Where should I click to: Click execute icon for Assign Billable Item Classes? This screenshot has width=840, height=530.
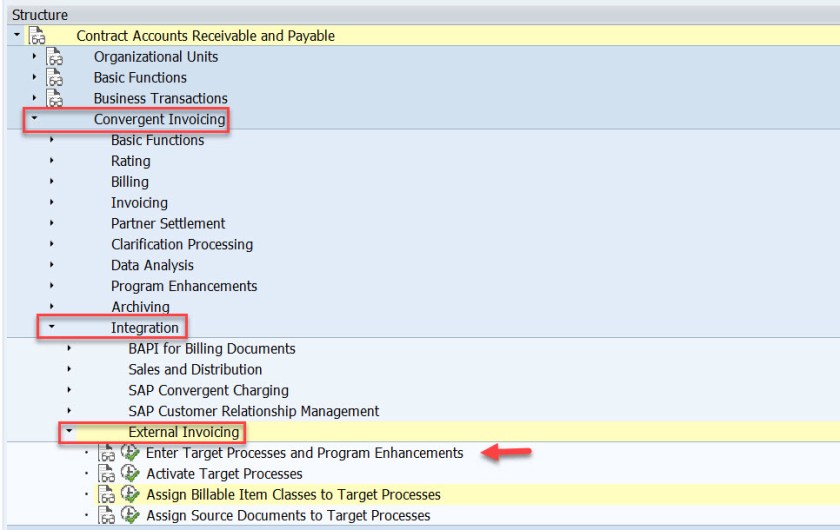coord(130,495)
